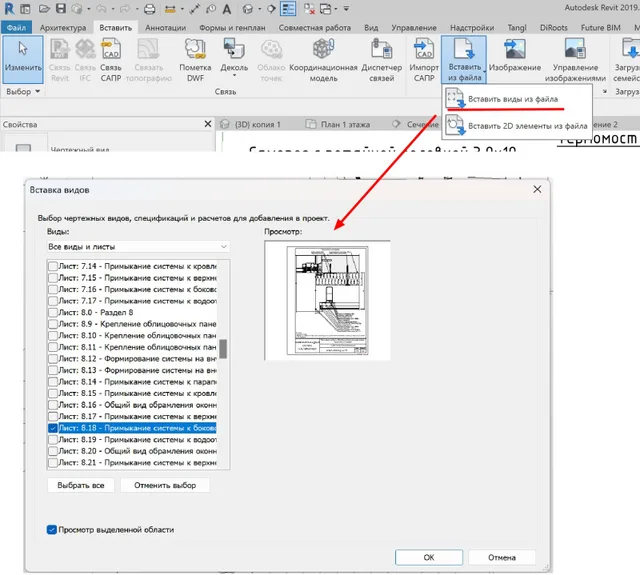Image resolution: width=640 pixels, height=575 pixels.
Task: Choose 'Вставить 2D элементы из файла' entry
Action: click(517, 126)
